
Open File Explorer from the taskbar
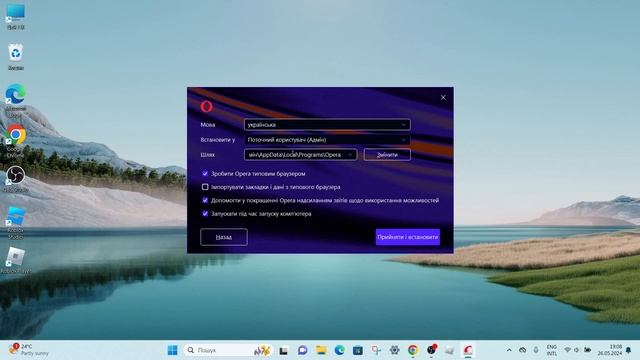(321, 350)
